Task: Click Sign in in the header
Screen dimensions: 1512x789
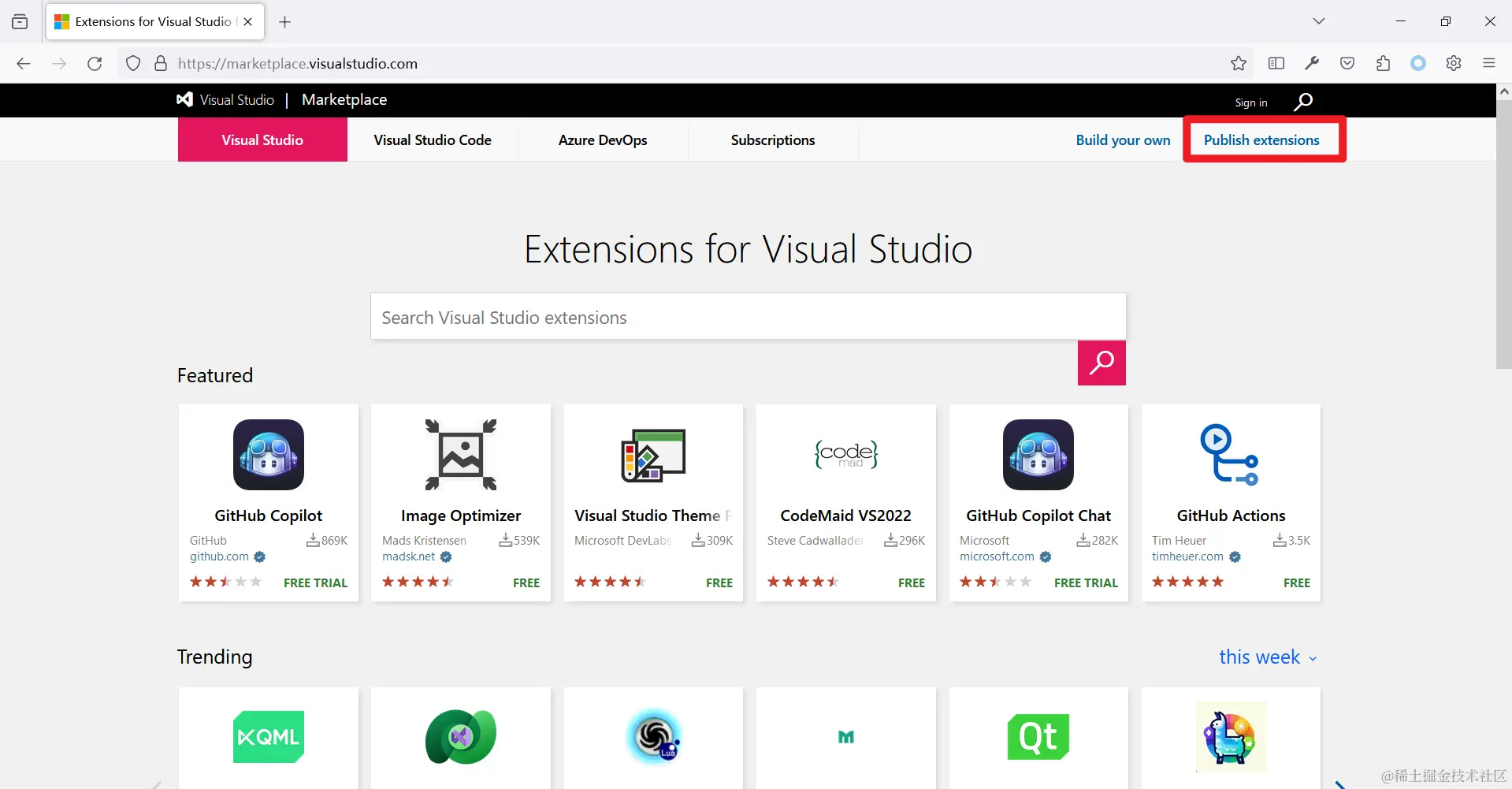Action: tap(1251, 102)
